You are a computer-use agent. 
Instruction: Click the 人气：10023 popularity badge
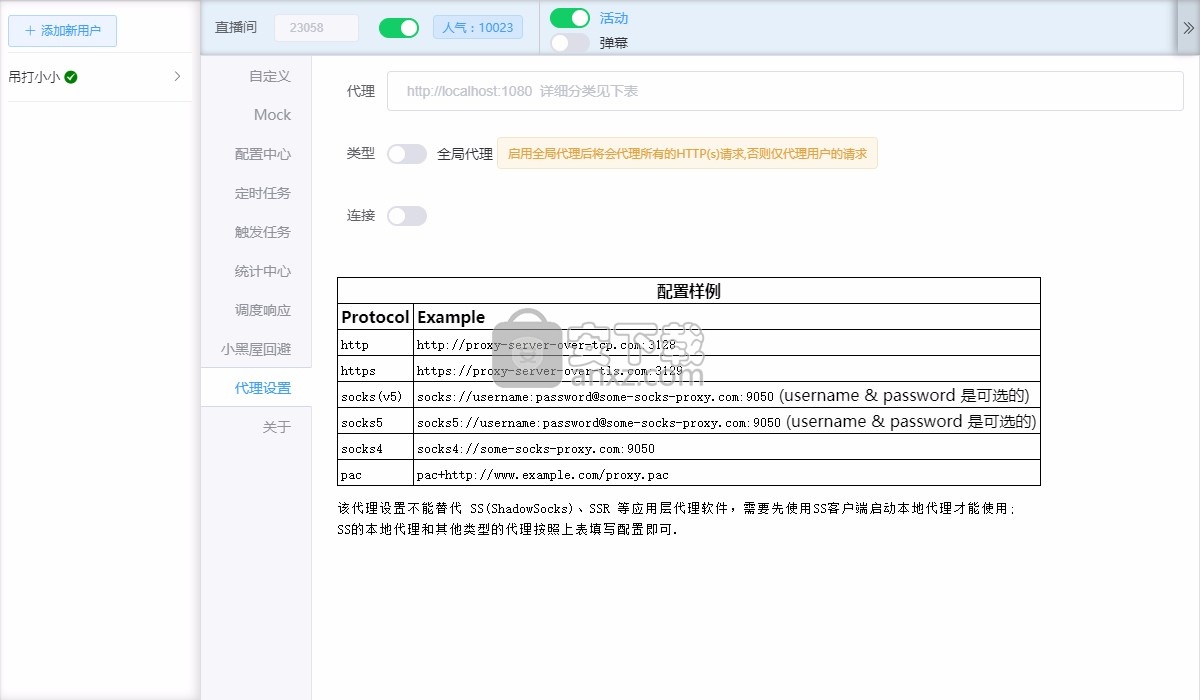478,28
